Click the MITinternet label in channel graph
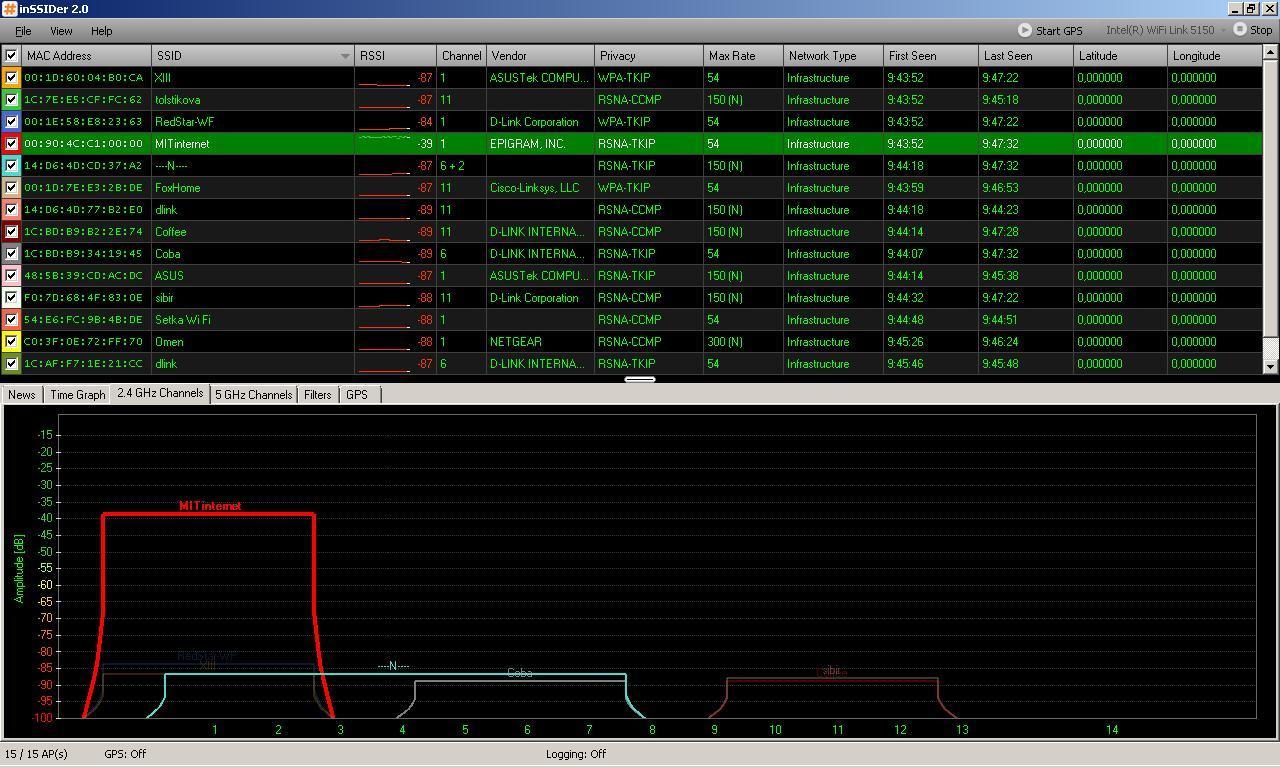 (x=210, y=506)
